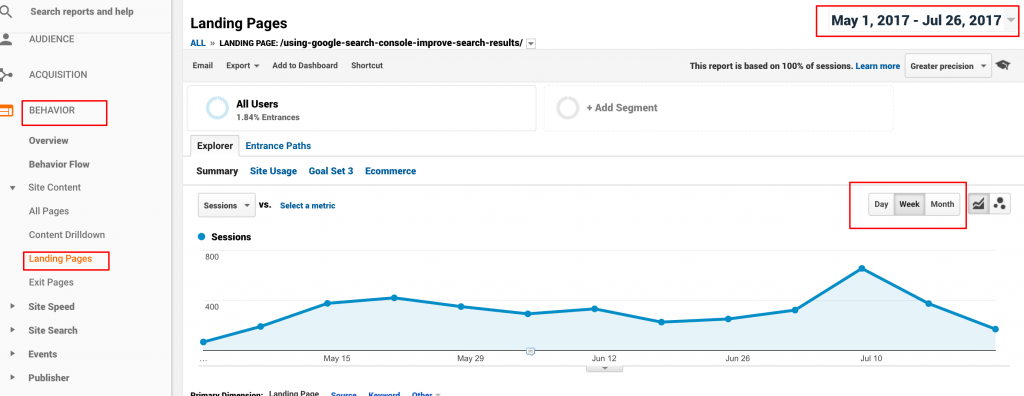Screen dimensions: 1024x396
Task: Select the Site Usage sub-tab
Action: point(273,171)
